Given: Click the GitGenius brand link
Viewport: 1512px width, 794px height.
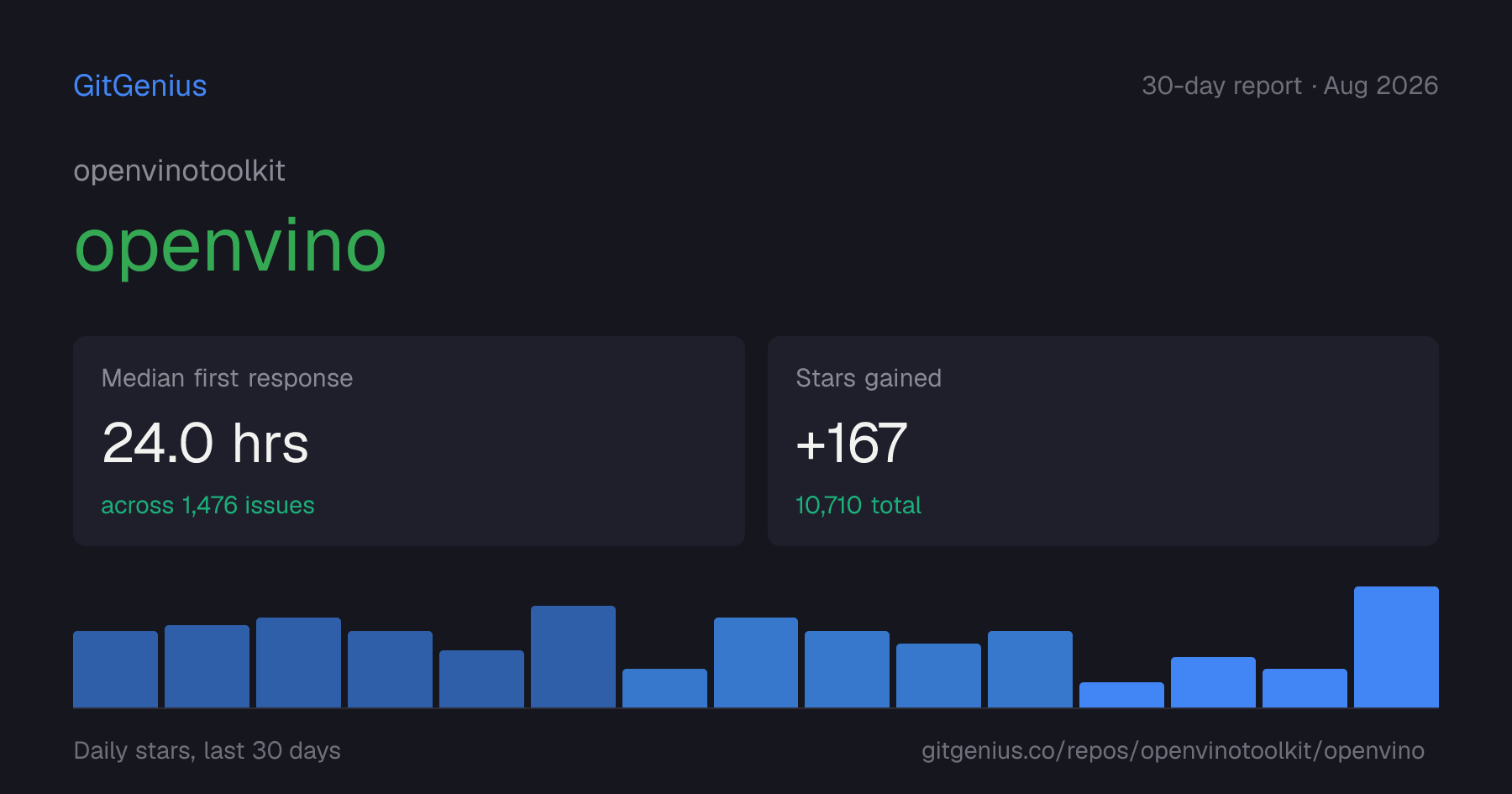Looking at the screenshot, I should pyautogui.click(x=140, y=86).
